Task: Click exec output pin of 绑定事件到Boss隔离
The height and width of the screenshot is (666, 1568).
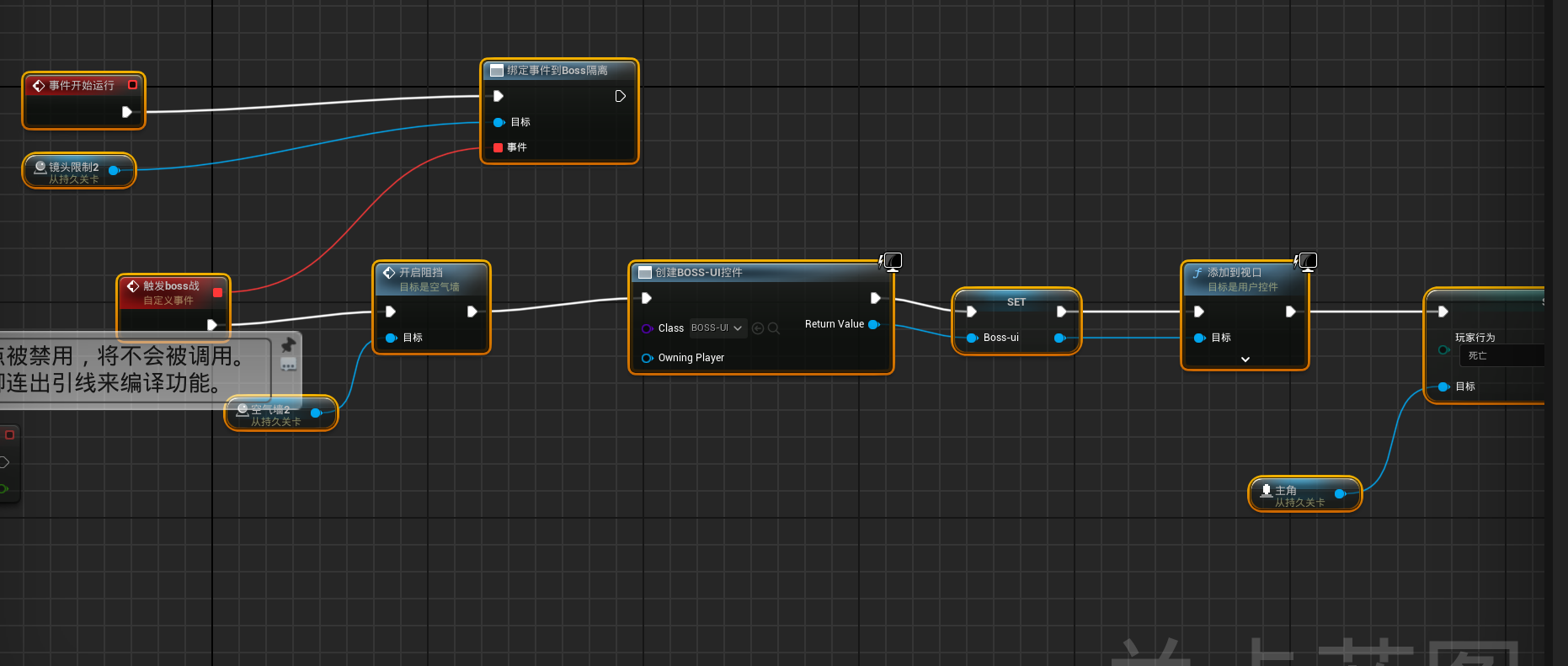Action: pyautogui.click(x=620, y=96)
